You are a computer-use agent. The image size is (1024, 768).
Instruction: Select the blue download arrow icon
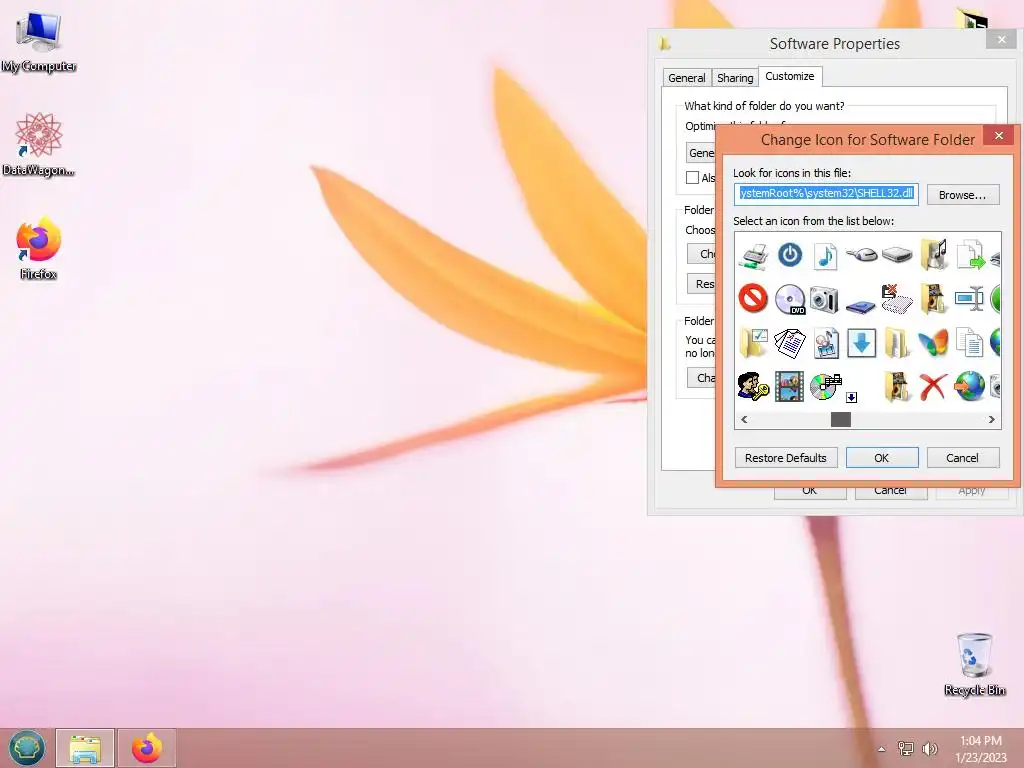861,343
